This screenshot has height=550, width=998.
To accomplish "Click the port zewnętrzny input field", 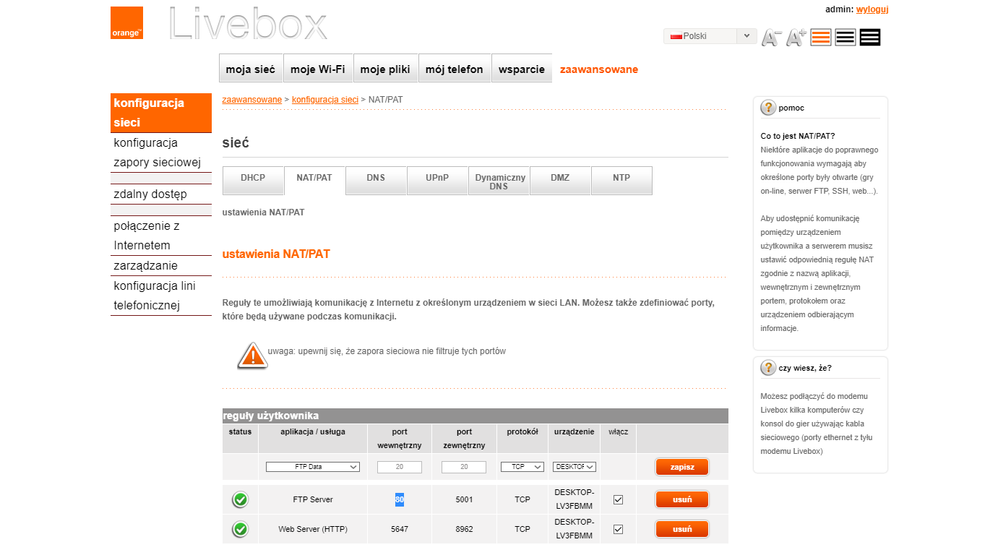I will click(463, 467).
